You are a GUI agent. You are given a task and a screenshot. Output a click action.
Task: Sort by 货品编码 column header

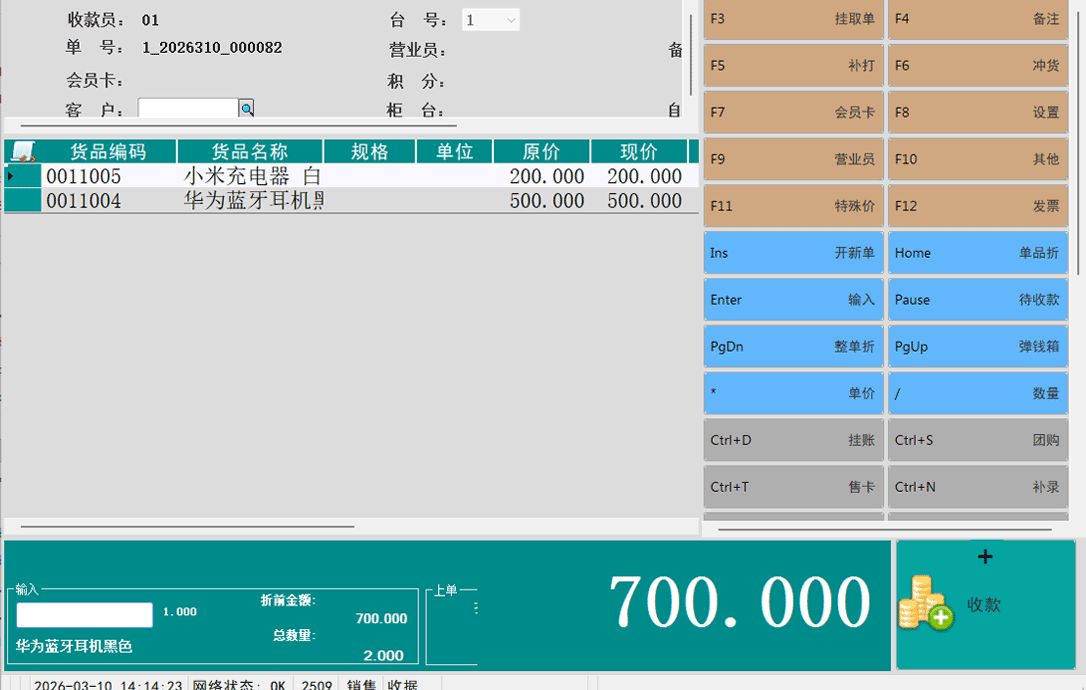point(108,152)
